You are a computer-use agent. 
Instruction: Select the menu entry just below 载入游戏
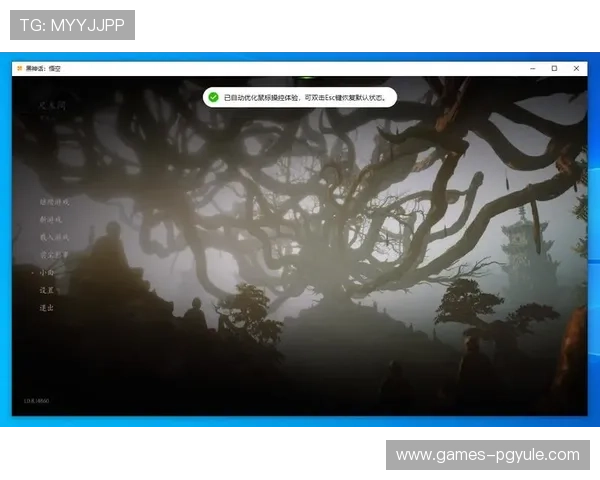click(54, 254)
